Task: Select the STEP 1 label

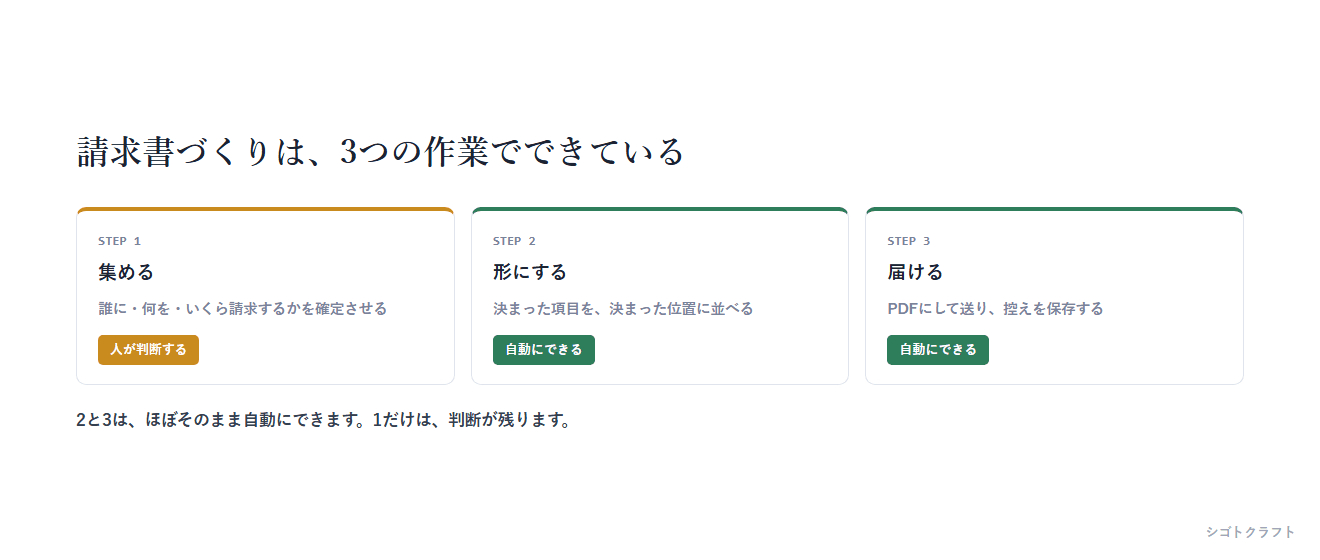Action: point(119,241)
